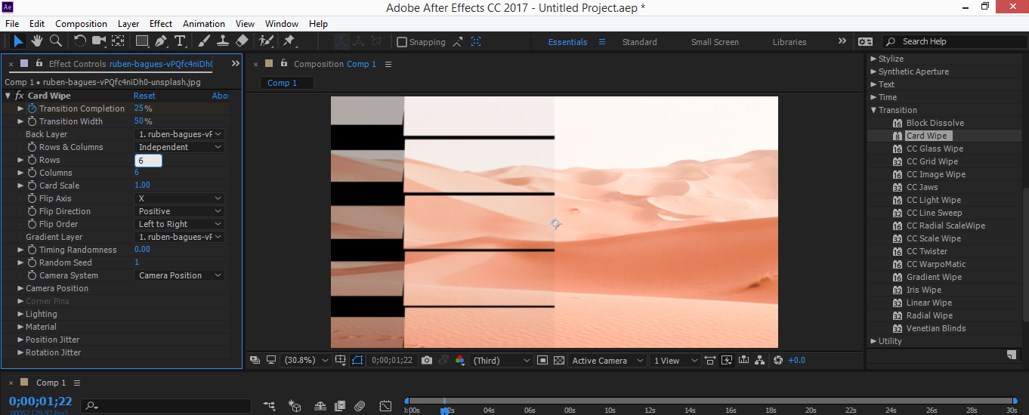Image resolution: width=1029 pixels, height=415 pixels.
Task: Expand the Lighting group
Action: 20,314
